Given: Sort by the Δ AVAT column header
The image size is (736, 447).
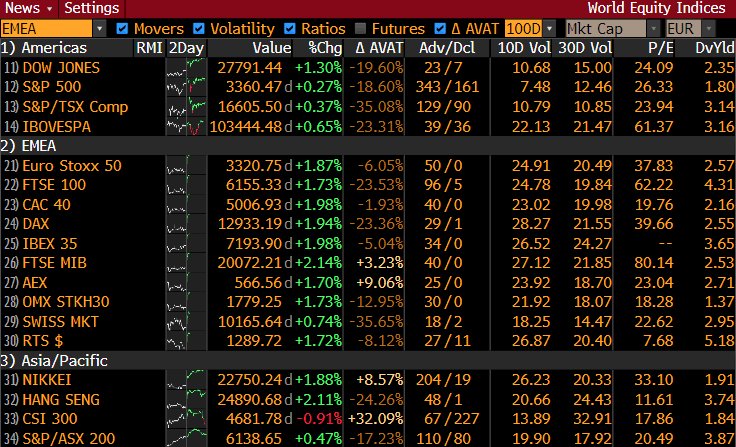Looking at the screenshot, I should coord(379,48).
